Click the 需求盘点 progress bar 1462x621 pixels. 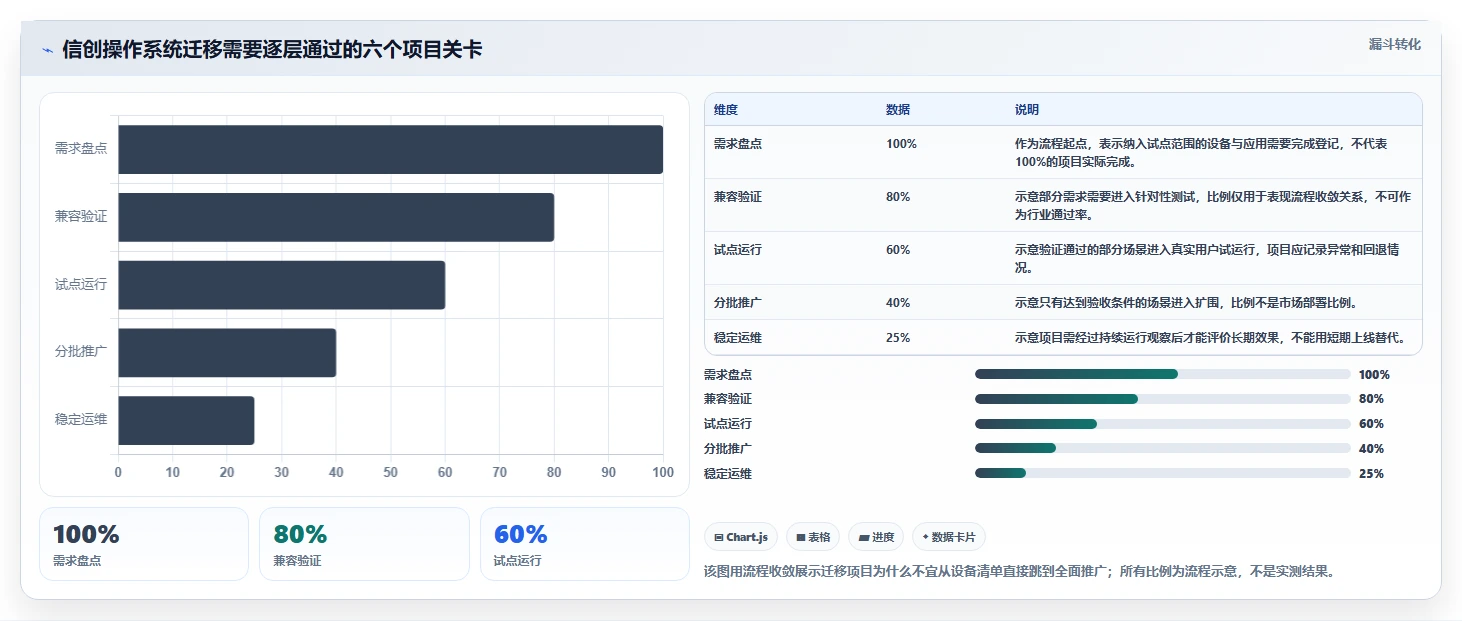tap(1162, 374)
